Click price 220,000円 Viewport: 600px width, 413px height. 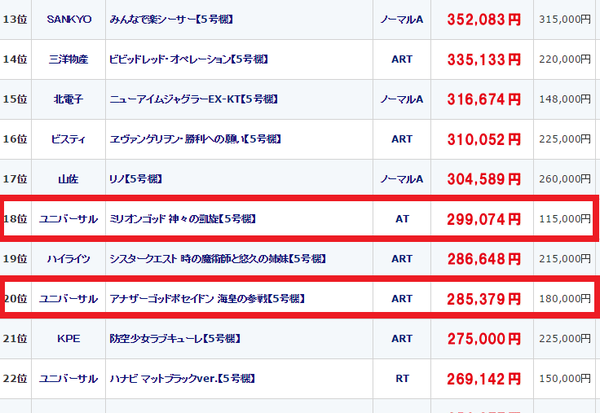[x=565, y=59]
